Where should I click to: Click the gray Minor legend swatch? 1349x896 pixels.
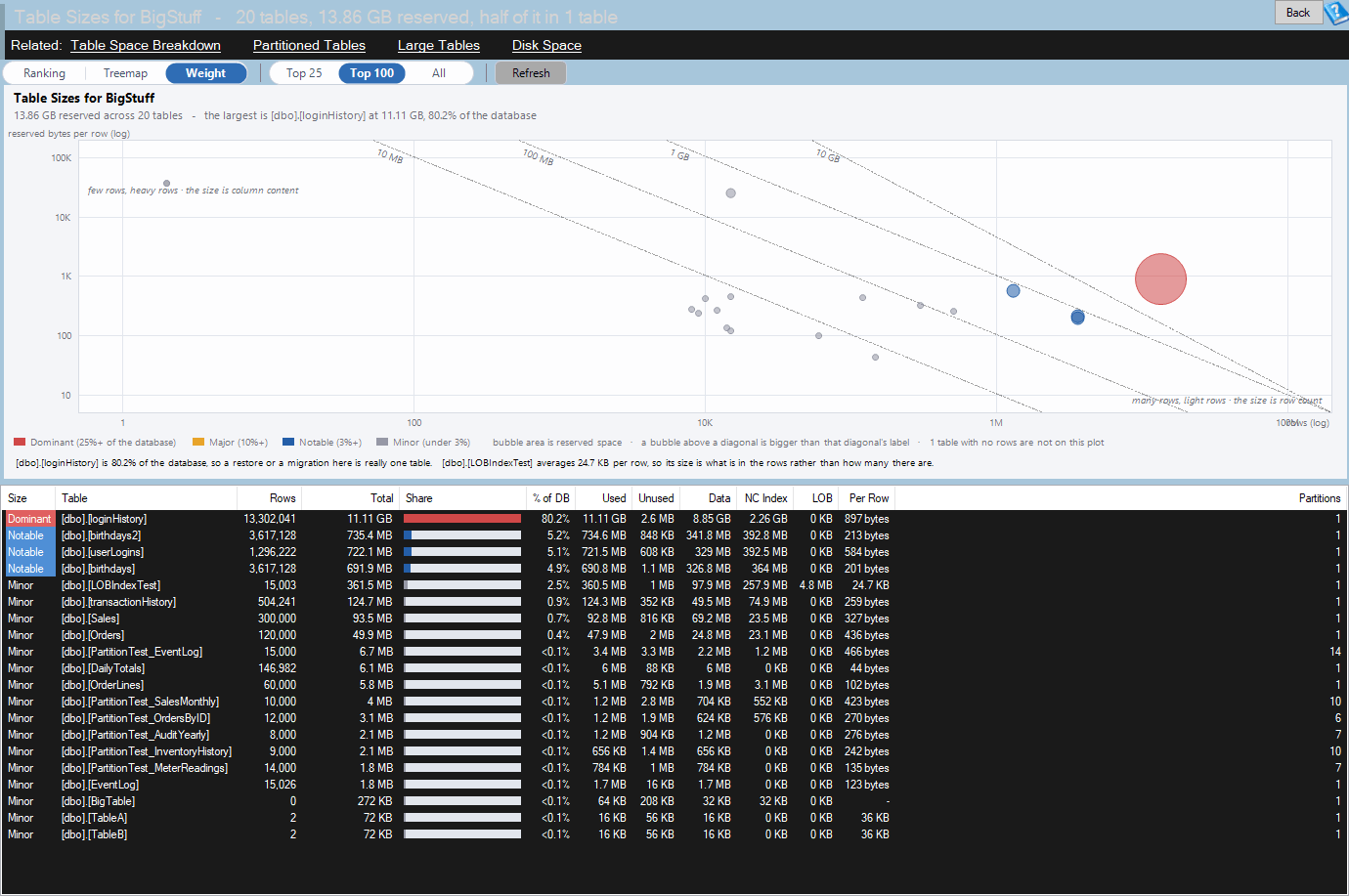[382, 442]
